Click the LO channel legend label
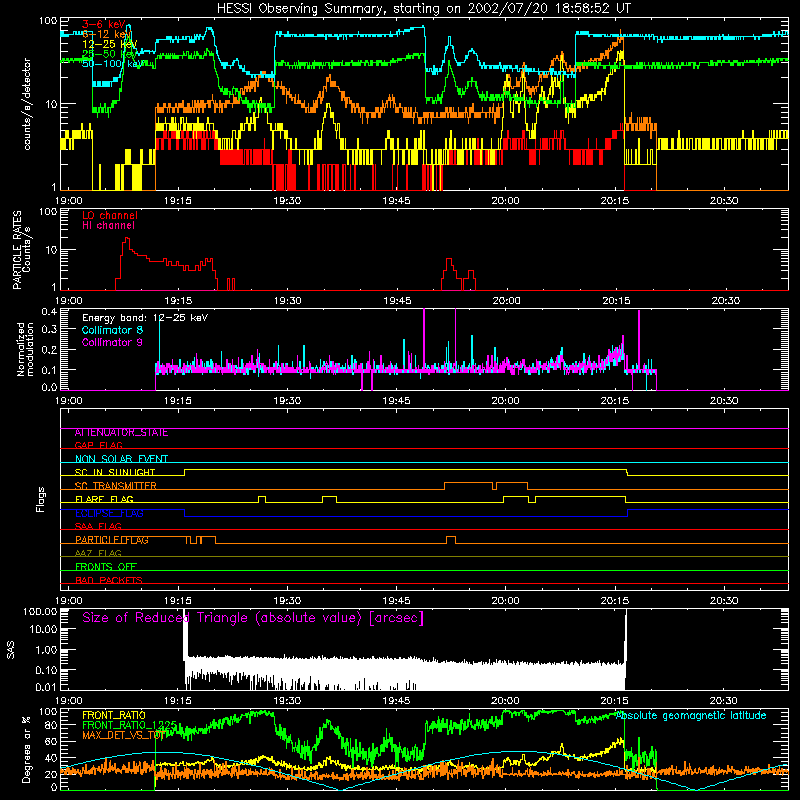Viewport: 800px width, 800px height. click(110, 215)
